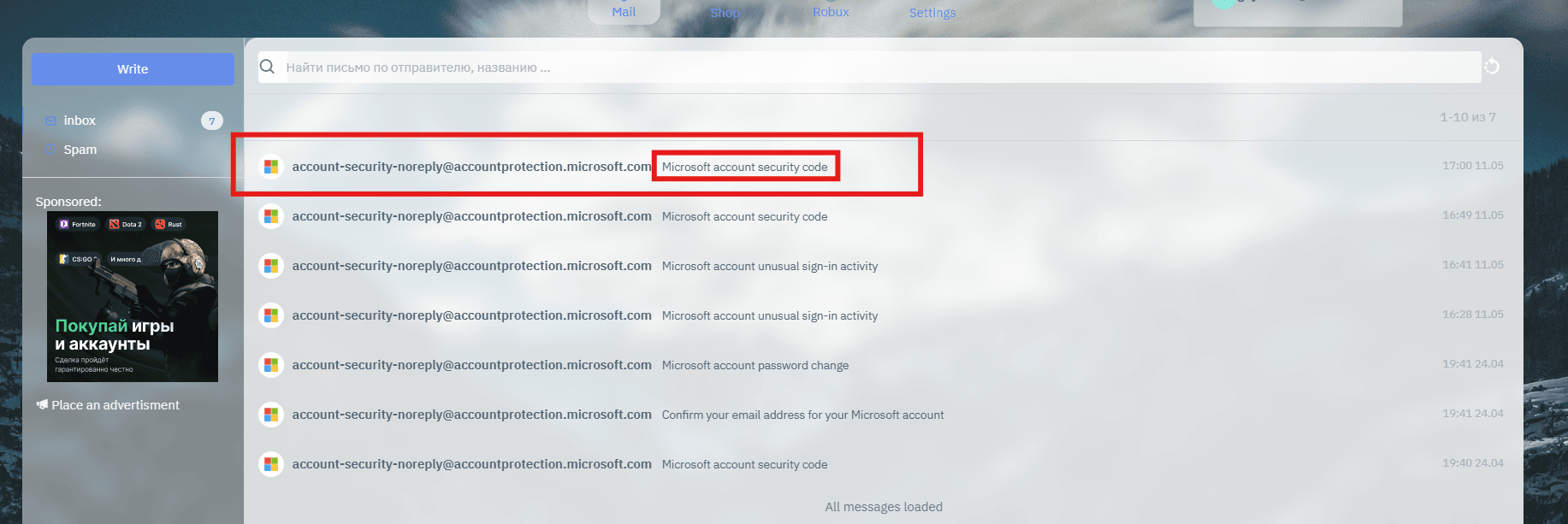The image size is (1568, 524).
Task: Click Microsoft logo on 19:40 24.04 email
Action: click(x=271, y=464)
